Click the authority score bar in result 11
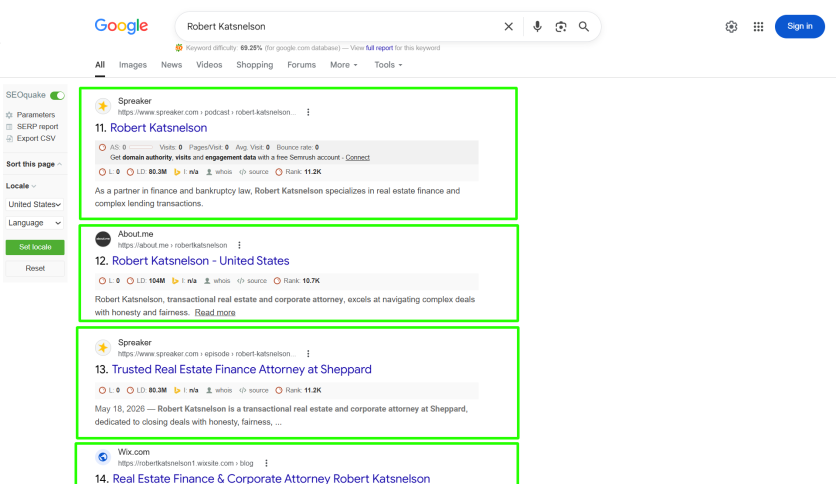Viewport: 836px width, 484px height. point(141,148)
